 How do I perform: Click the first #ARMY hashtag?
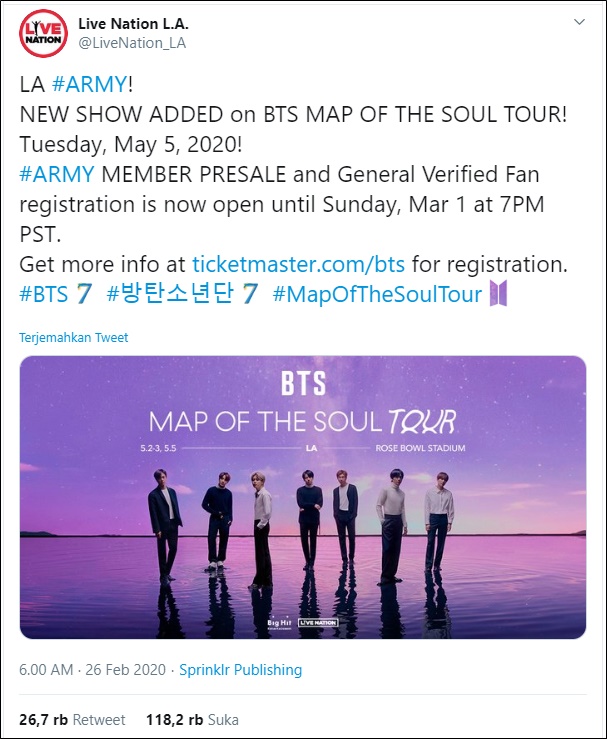point(90,84)
